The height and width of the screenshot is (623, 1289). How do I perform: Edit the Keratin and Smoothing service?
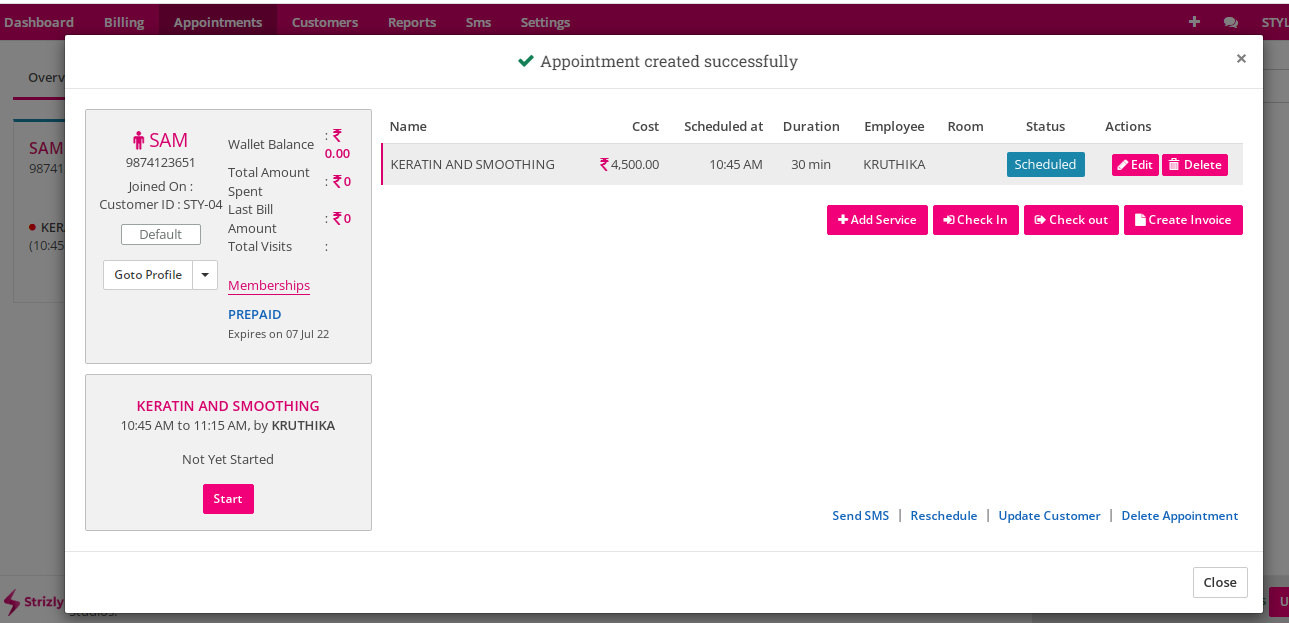coord(1135,165)
